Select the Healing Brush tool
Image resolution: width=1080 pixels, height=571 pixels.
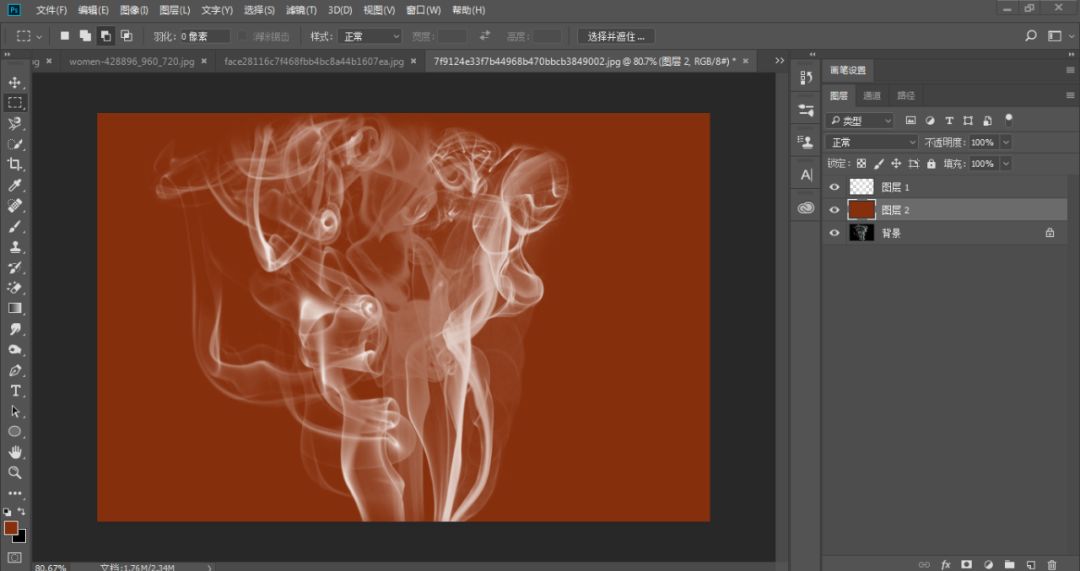14,205
